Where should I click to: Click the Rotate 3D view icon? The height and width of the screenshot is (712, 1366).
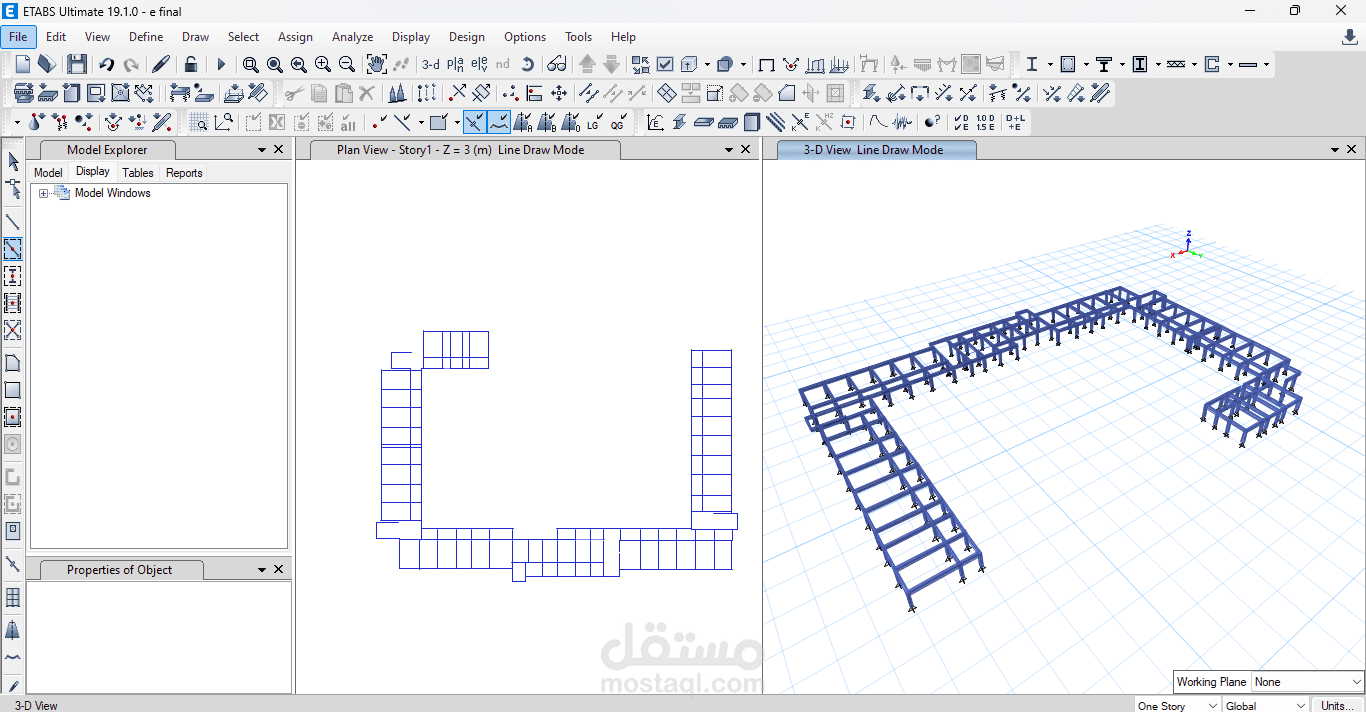(x=527, y=64)
